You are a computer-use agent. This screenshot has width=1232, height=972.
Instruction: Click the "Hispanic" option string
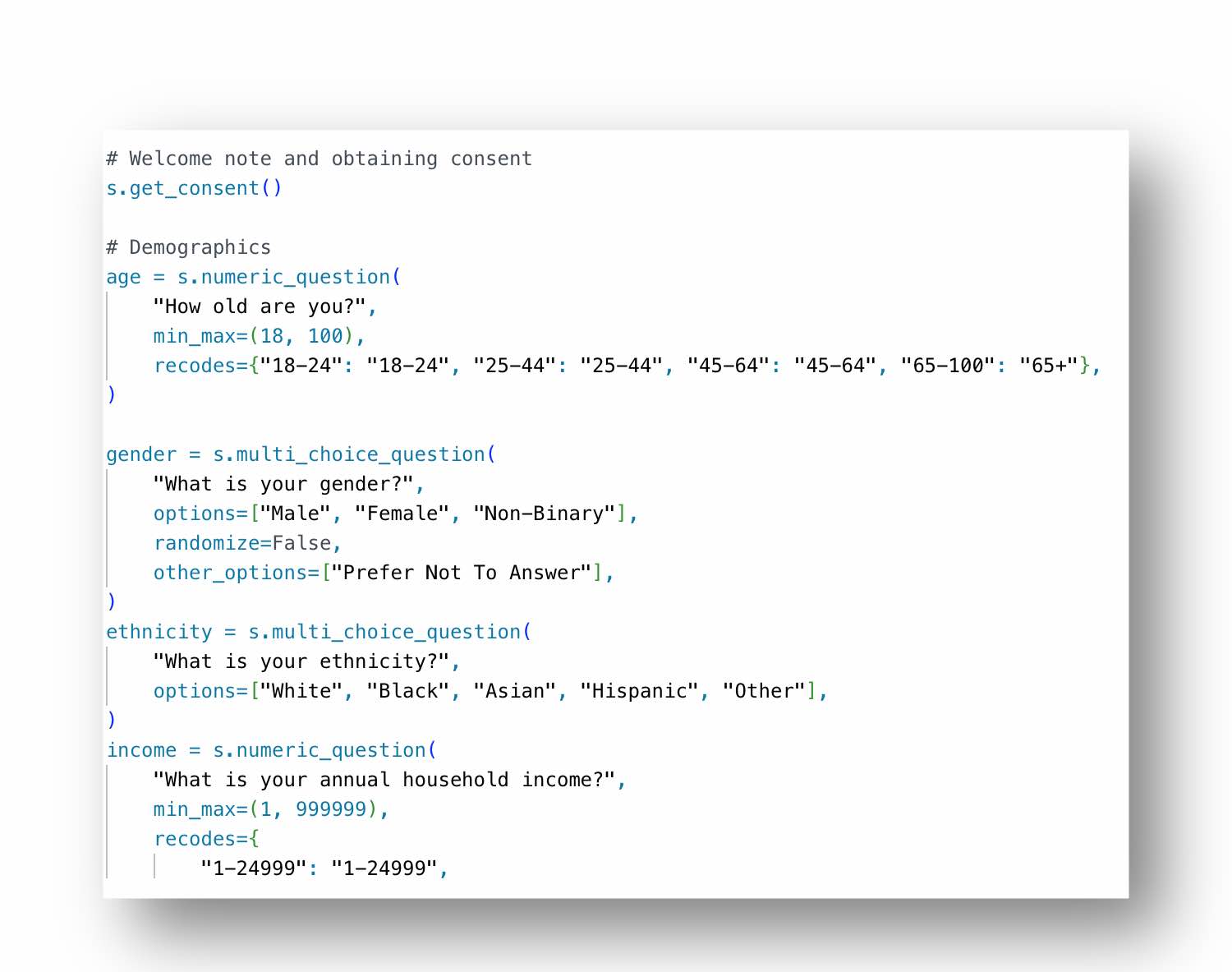pos(639,691)
